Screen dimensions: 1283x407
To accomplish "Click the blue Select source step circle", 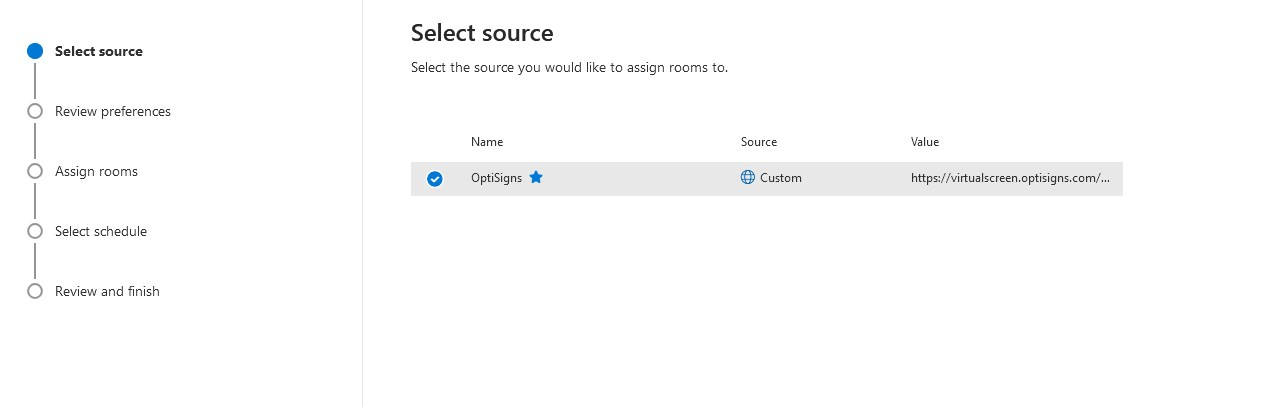I will pyautogui.click(x=35, y=51).
